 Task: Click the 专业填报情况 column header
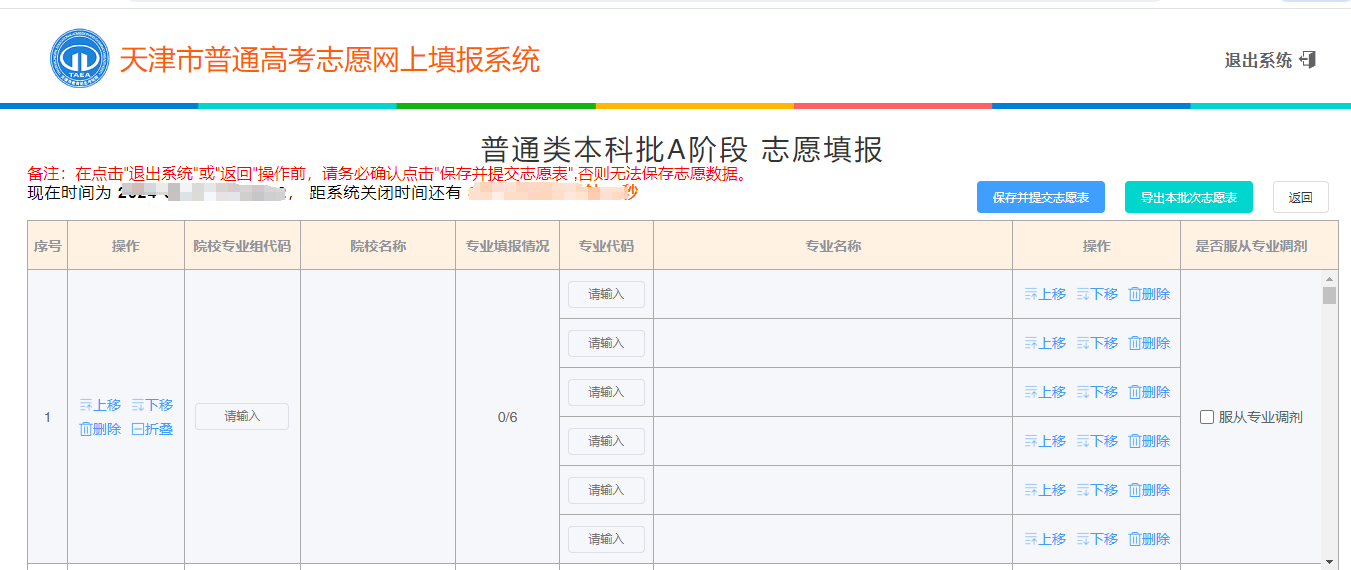(x=508, y=246)
